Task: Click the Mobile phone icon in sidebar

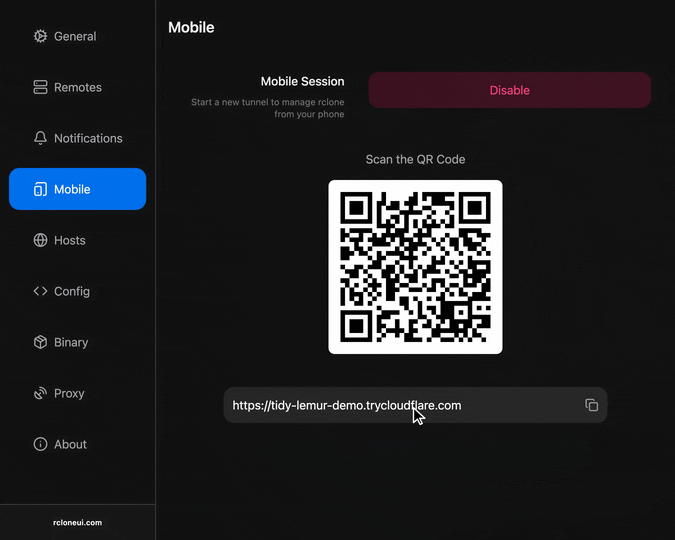Action: [x=40, y=189]
